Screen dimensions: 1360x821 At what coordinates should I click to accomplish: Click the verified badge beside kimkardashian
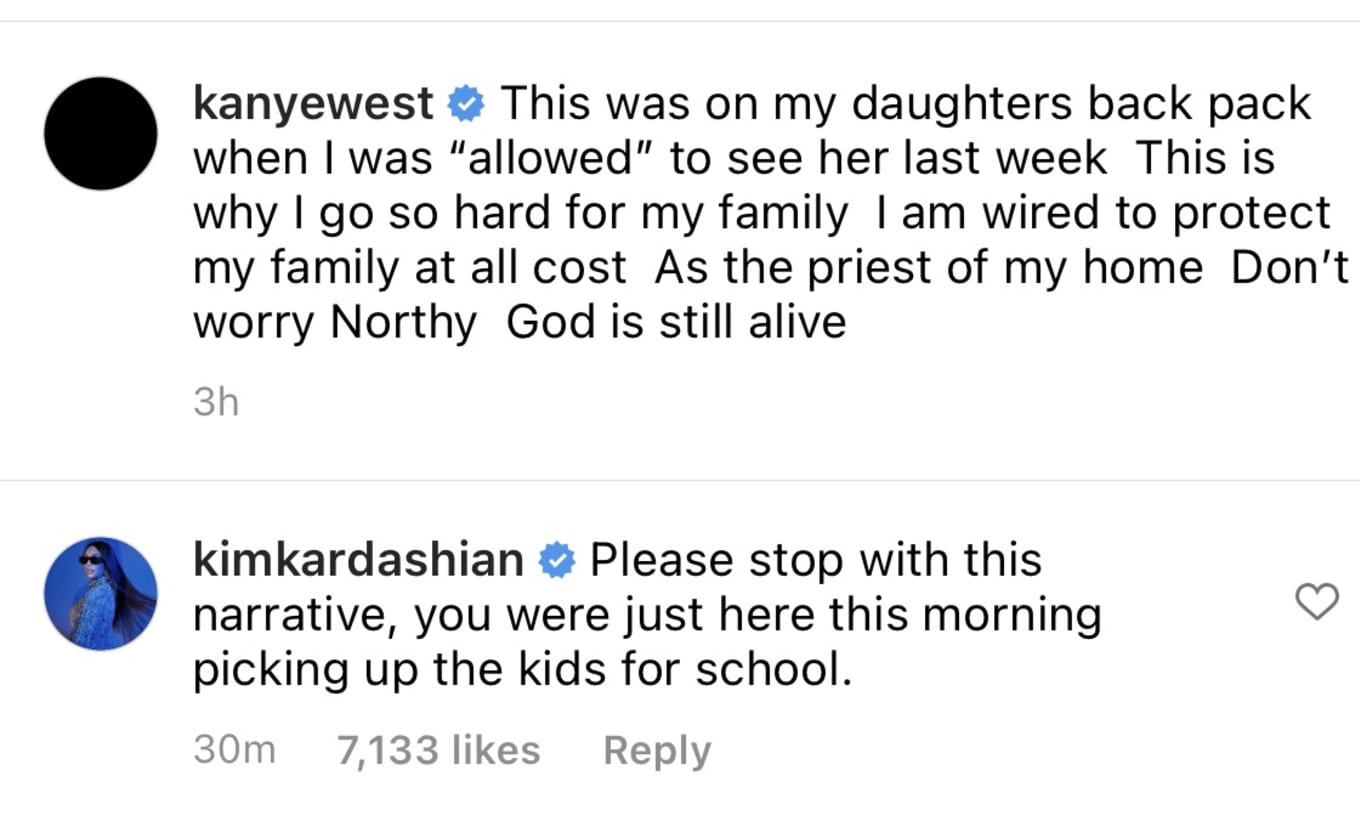(556, 561)
